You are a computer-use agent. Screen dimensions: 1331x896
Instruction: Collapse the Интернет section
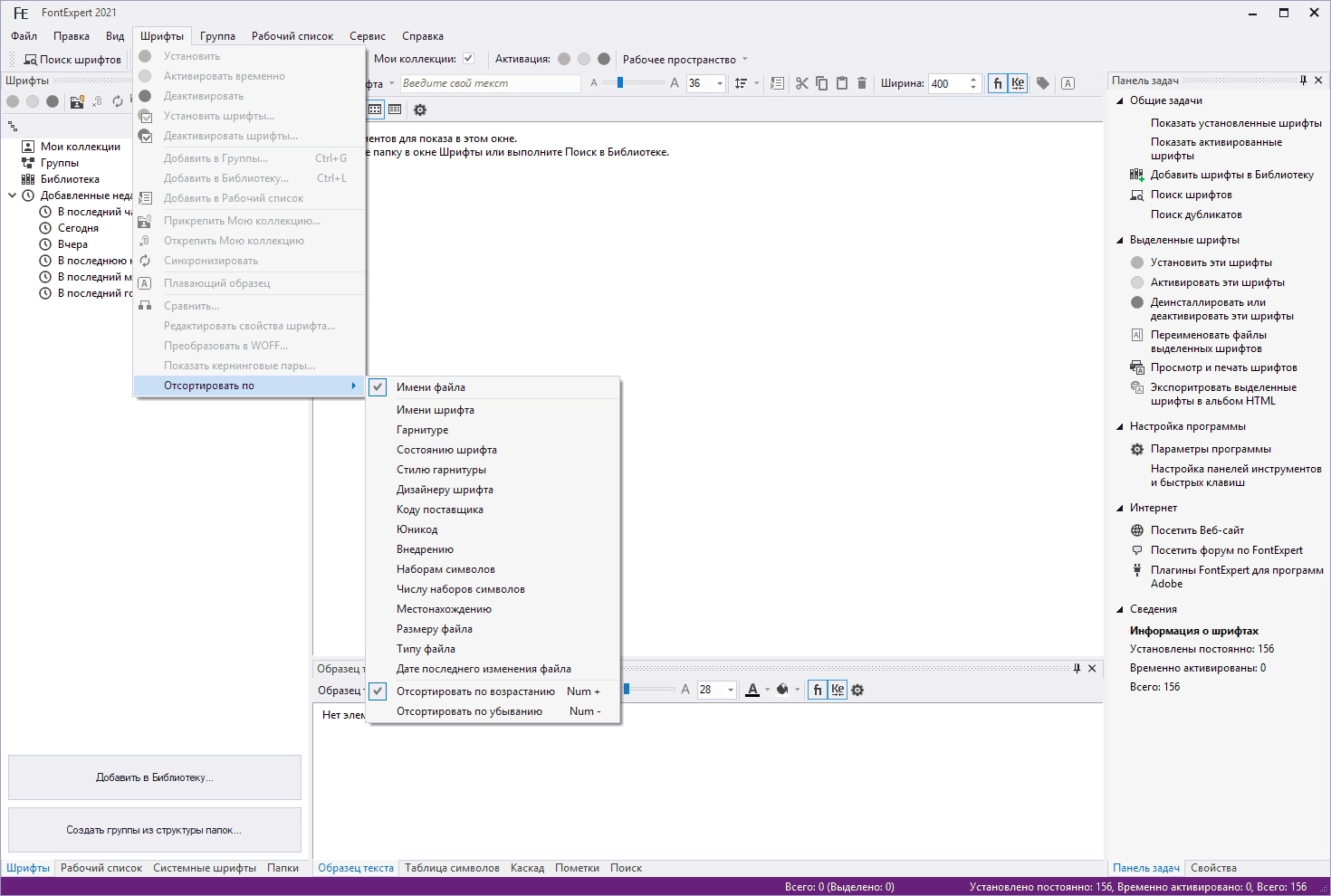(x=1120, y=508)
